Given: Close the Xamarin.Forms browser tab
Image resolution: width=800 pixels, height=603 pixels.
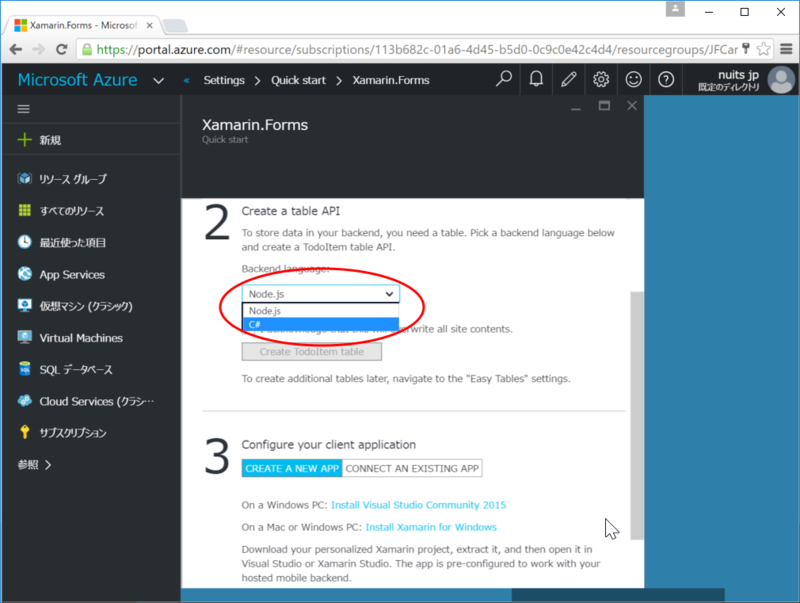Looking at the screenshot, I should click(x=149, y=25).
